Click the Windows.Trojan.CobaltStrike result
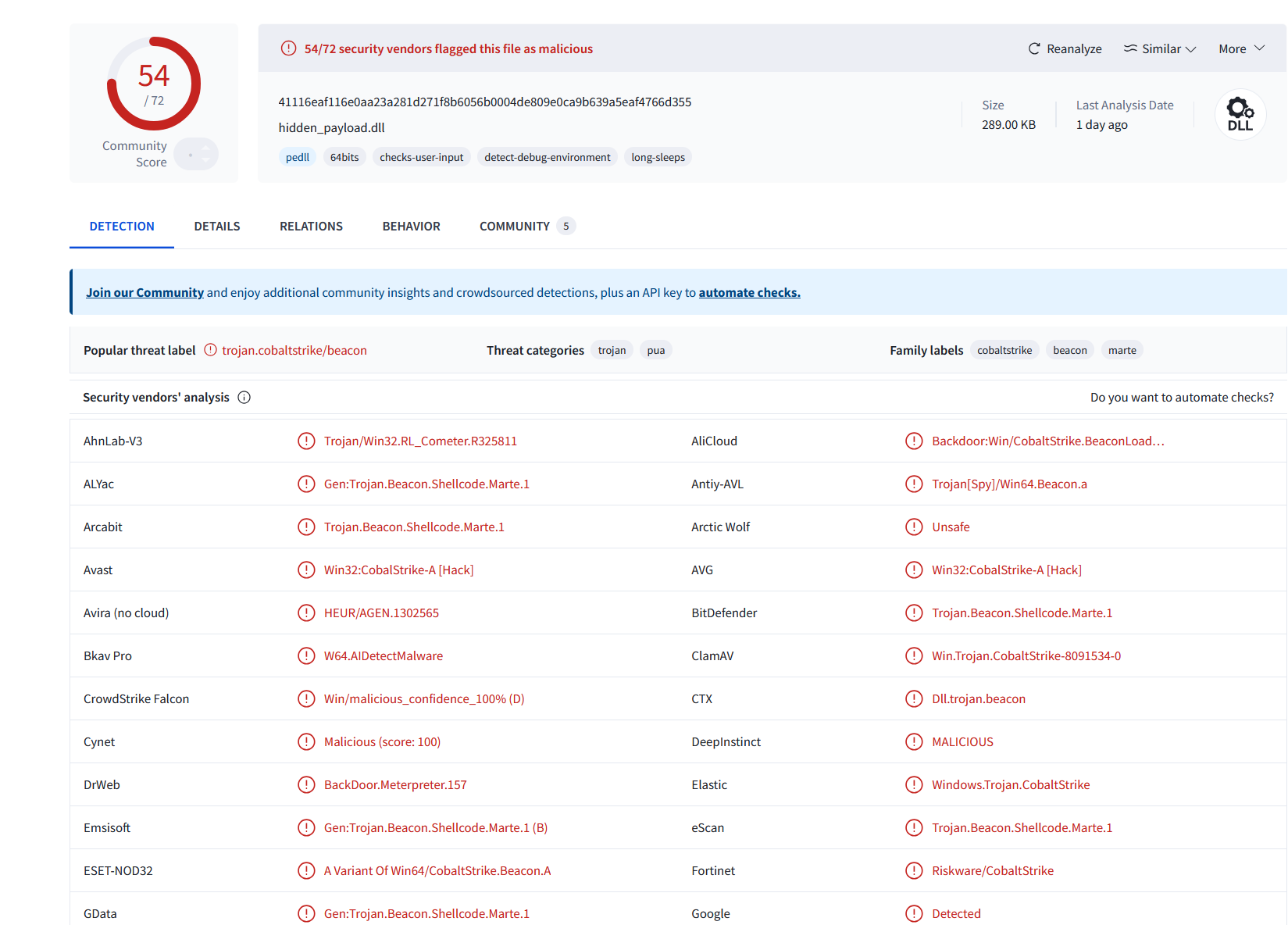The image size is (1288, 925). [1011, 784]
